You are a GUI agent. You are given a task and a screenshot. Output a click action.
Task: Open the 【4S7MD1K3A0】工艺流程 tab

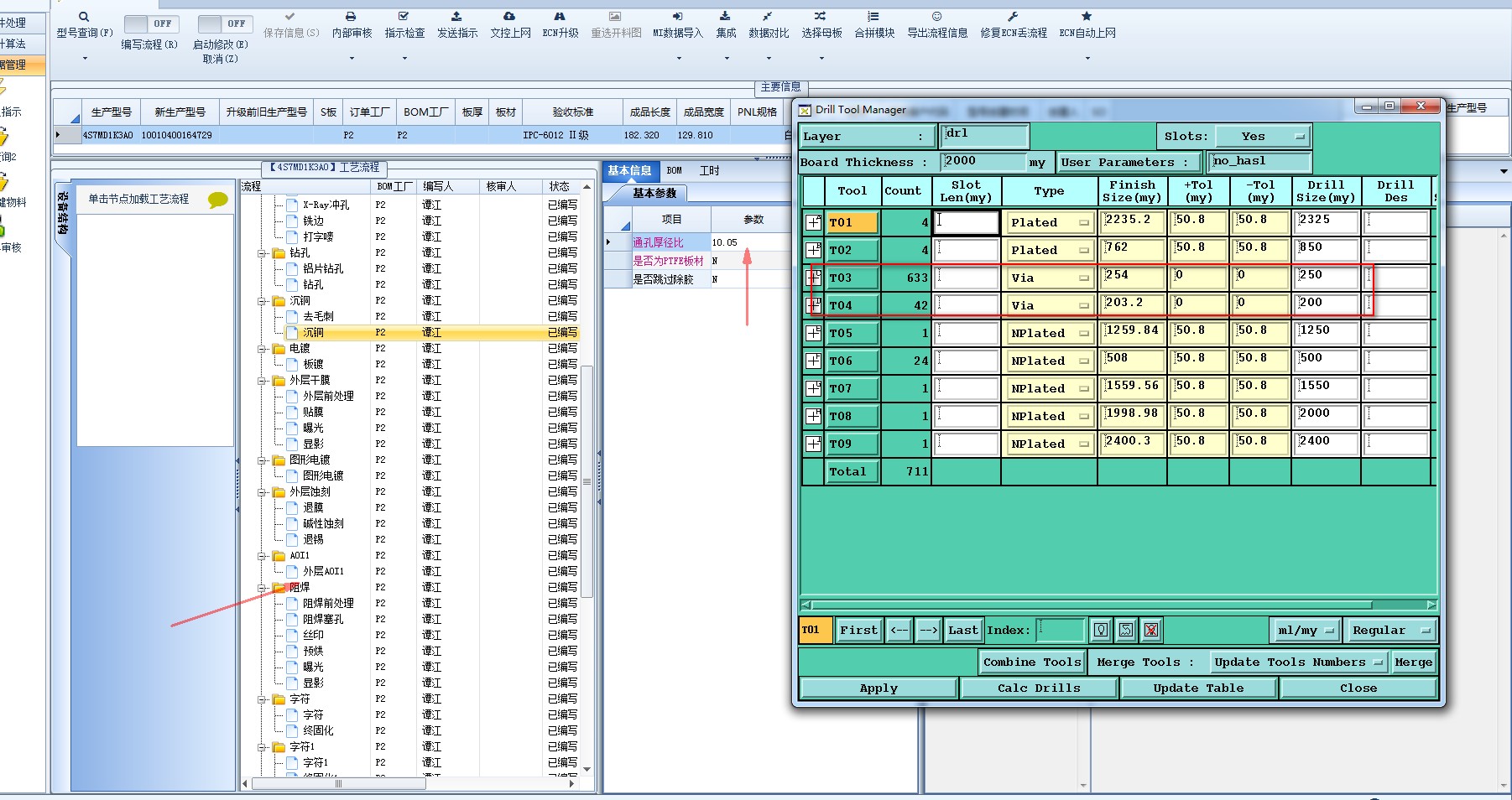coord(324,168)
